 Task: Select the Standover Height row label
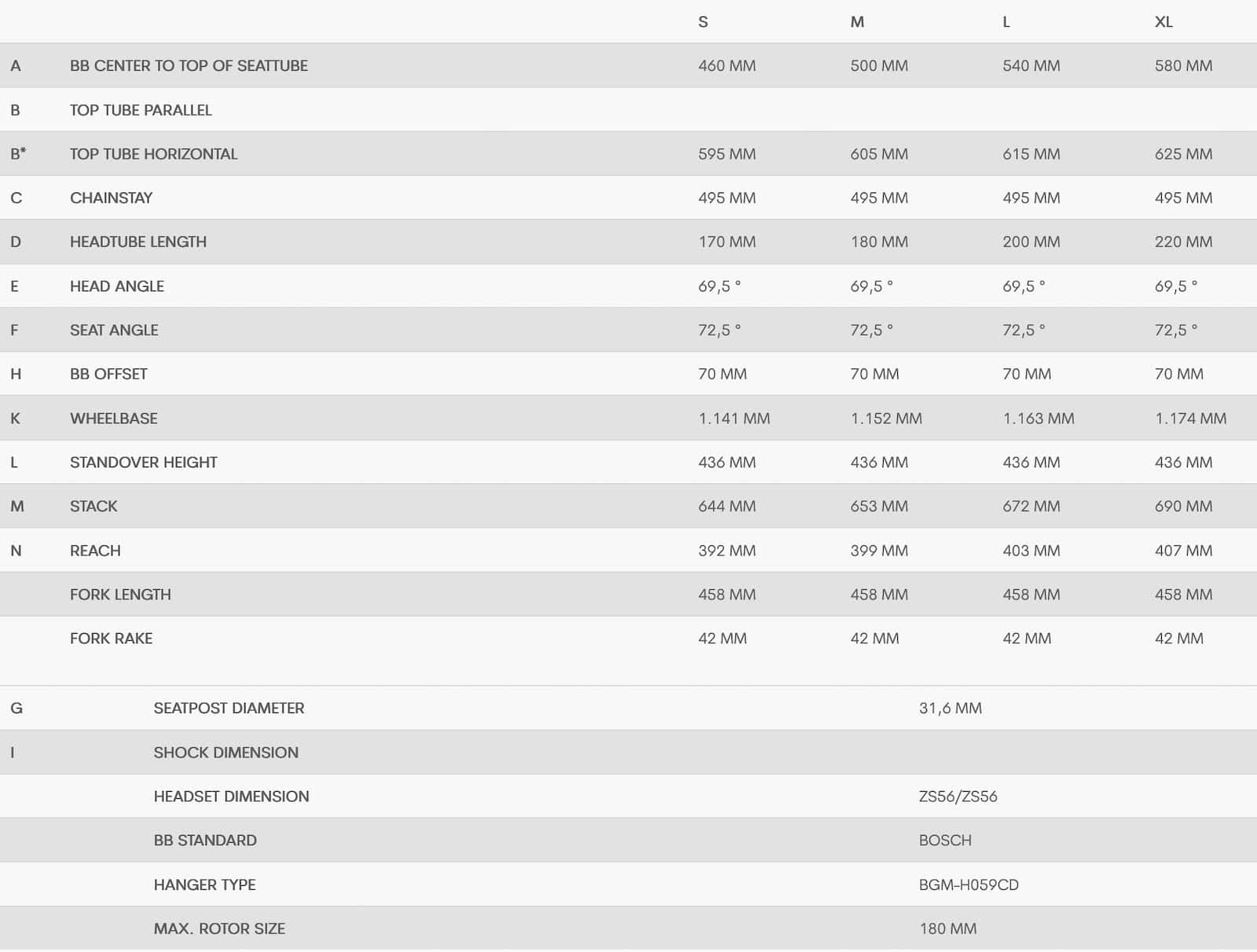pyautogui.click(x=143, y=463)
